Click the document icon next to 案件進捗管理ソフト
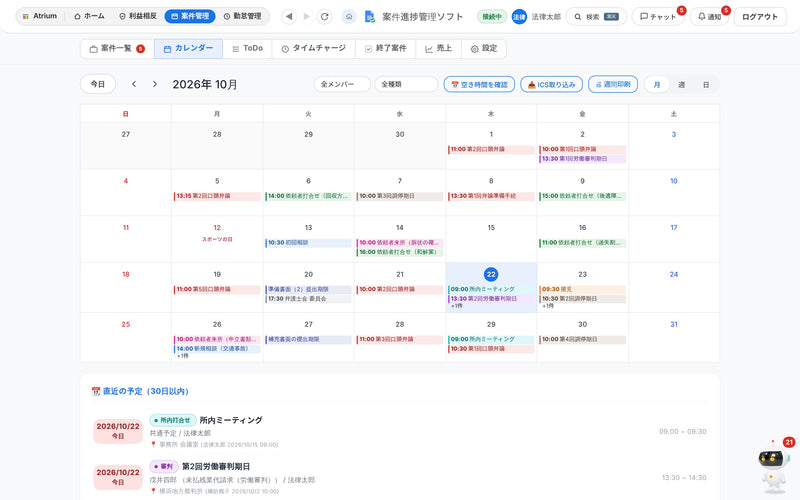The width and height of the screenshot is (800, 500). [370, 17]
